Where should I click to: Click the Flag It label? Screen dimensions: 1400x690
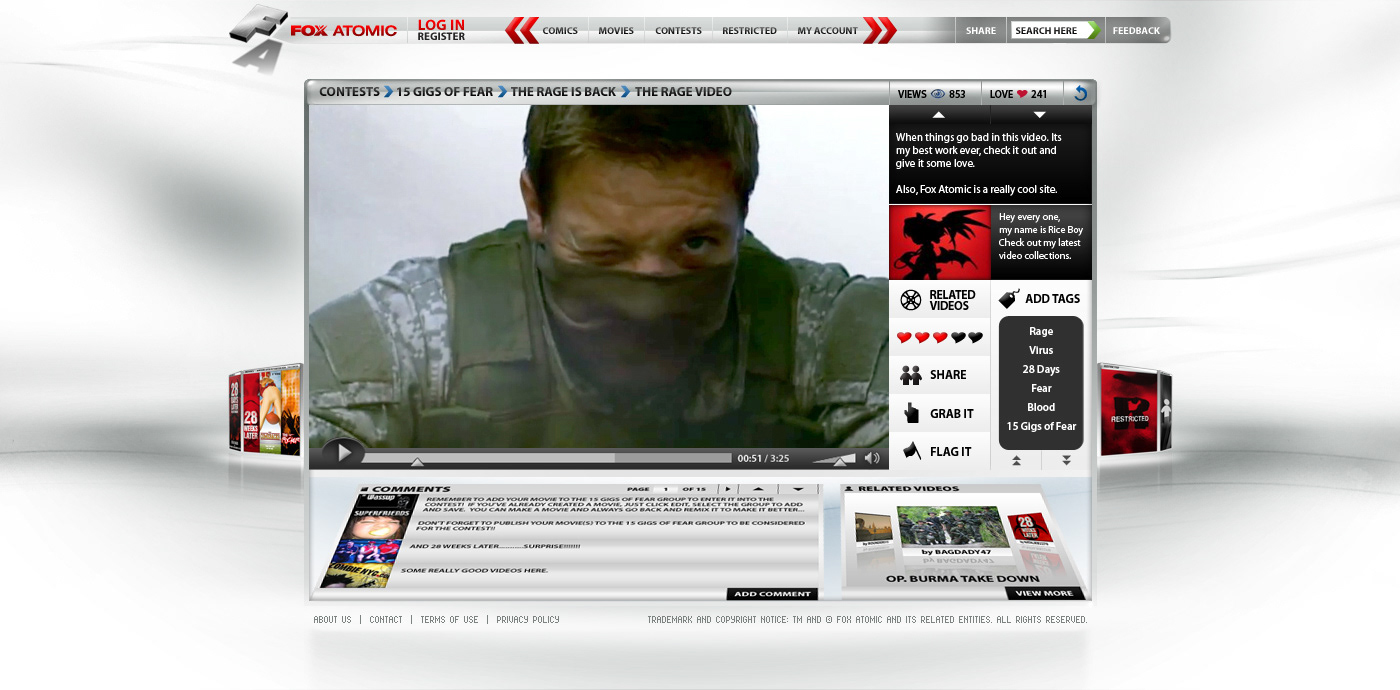[x=950, y=452]
